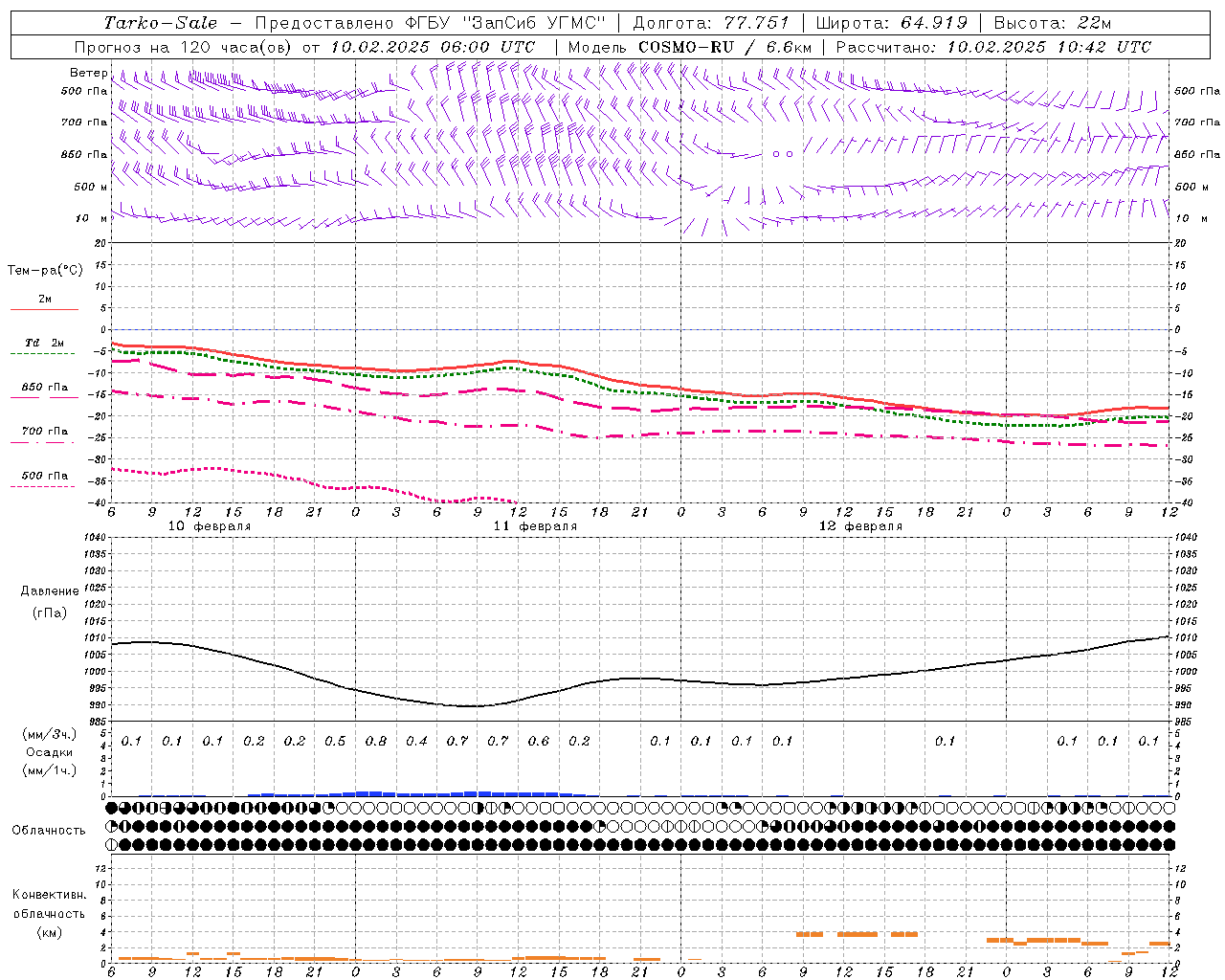Image resolution: width=1225 pixels, height=980 pixels.
Task: Select the Долгота: 77.751 header field
Action: pos(711,23)
